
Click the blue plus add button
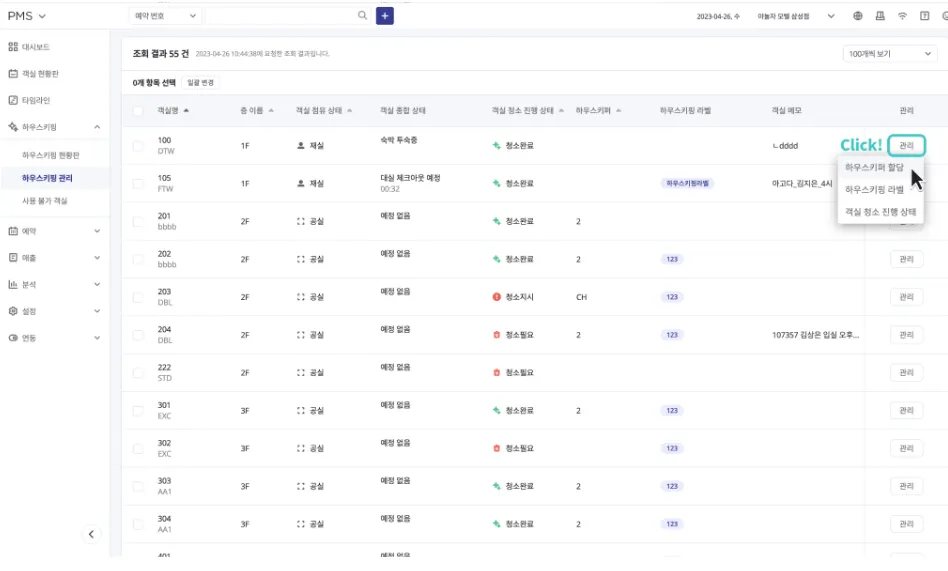(x=385, y=16)
